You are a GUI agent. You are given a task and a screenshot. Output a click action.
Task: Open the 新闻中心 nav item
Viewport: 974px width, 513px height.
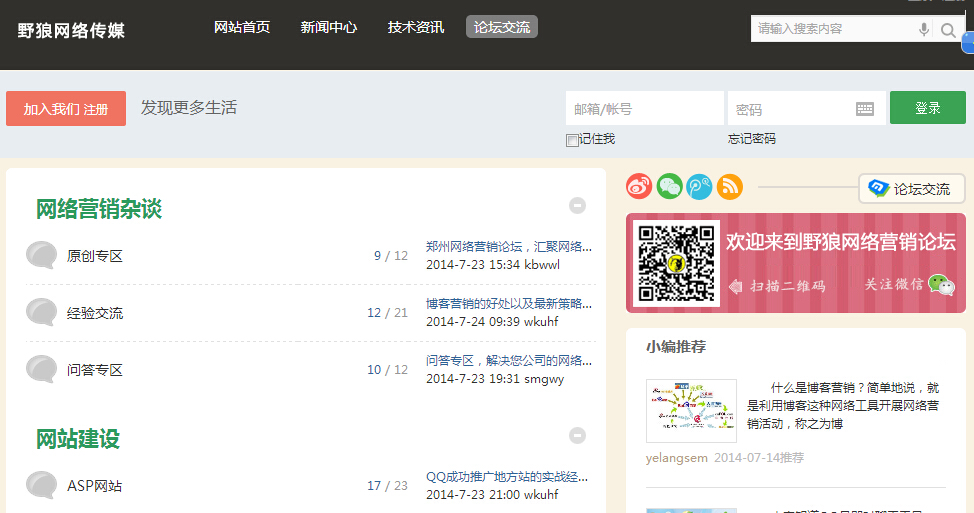(x=329, y=27)
